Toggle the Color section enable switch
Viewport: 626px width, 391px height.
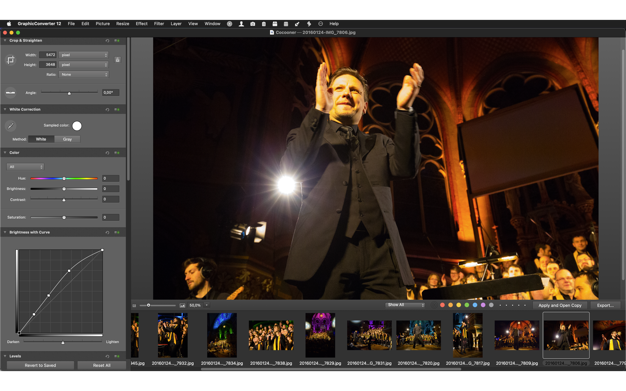coord(117,153)
